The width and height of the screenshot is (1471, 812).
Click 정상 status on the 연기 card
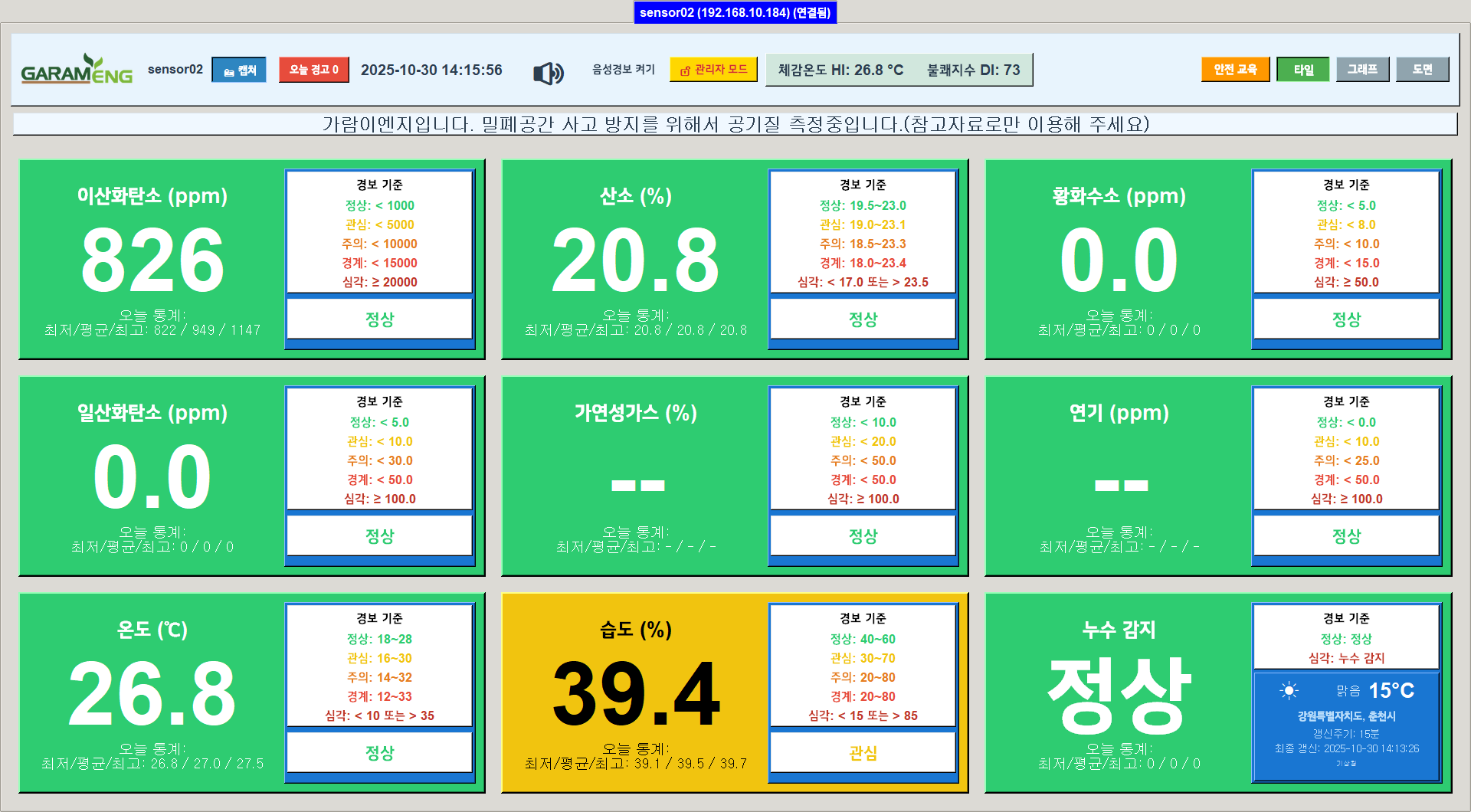pyautogui.click(x=1345, y=536)
